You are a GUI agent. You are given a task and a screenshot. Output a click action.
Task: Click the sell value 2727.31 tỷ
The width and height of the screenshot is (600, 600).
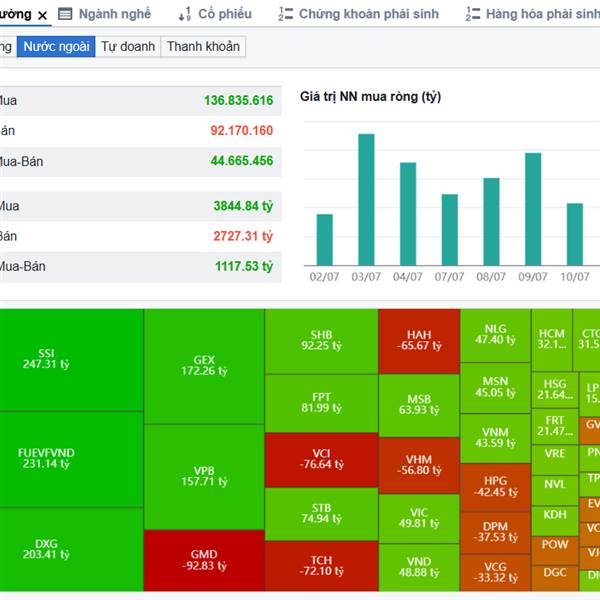(243, 236)
